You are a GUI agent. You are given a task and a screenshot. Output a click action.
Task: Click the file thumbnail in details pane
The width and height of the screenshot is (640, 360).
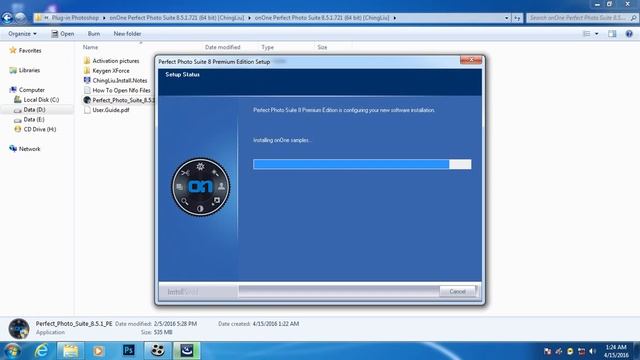[19, 328]
